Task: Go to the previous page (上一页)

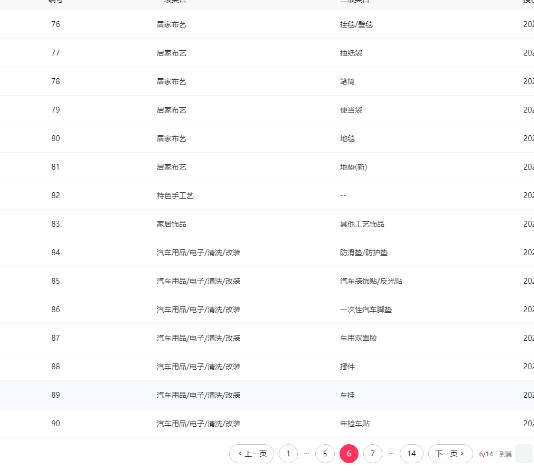Action: (251, 454)
